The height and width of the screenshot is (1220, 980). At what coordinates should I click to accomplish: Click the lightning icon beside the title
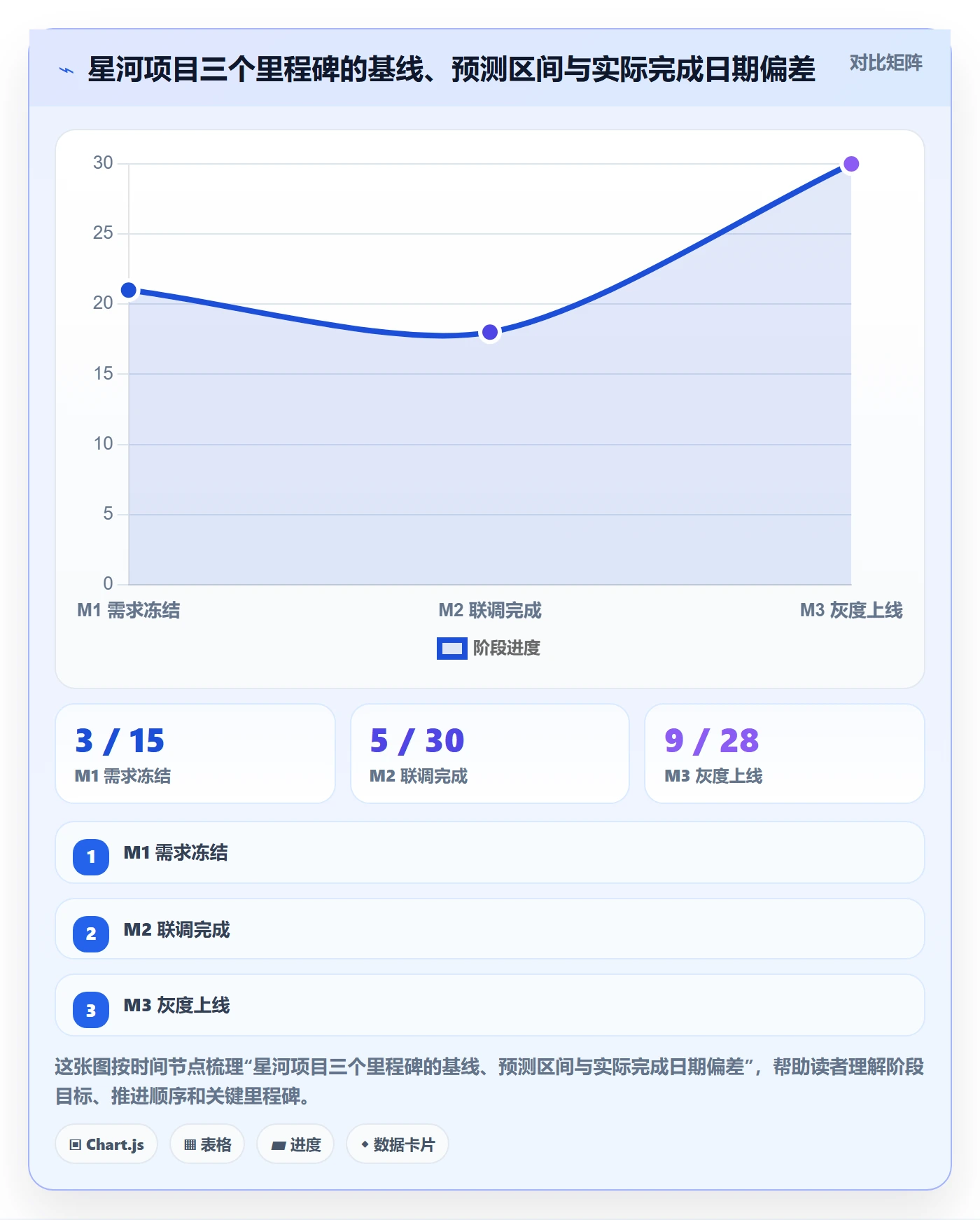[x=66, y=70]
